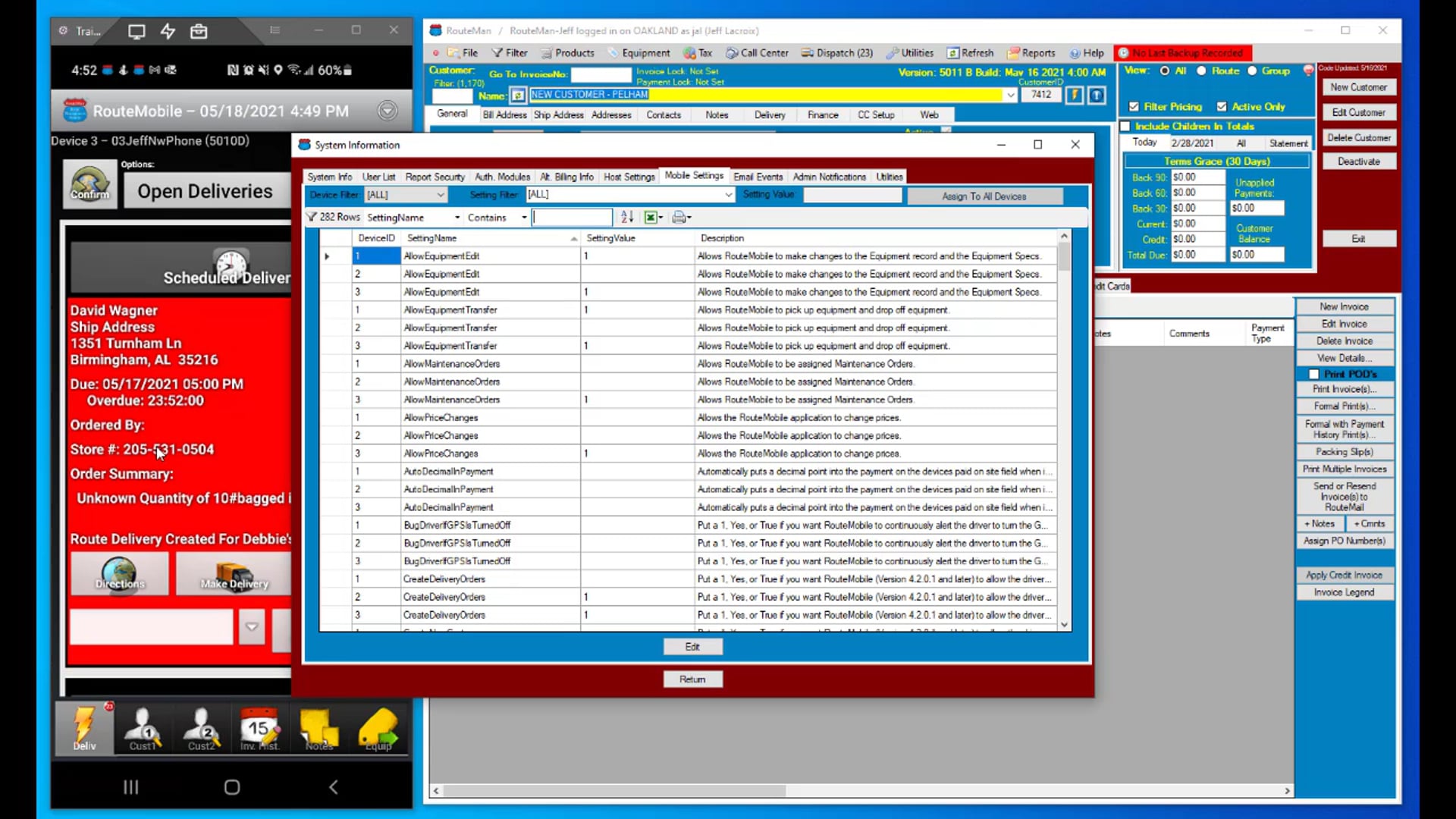Click the sort A-Z icon in grid toolbar
The image size is (1456, 819).
pos(627,217)
